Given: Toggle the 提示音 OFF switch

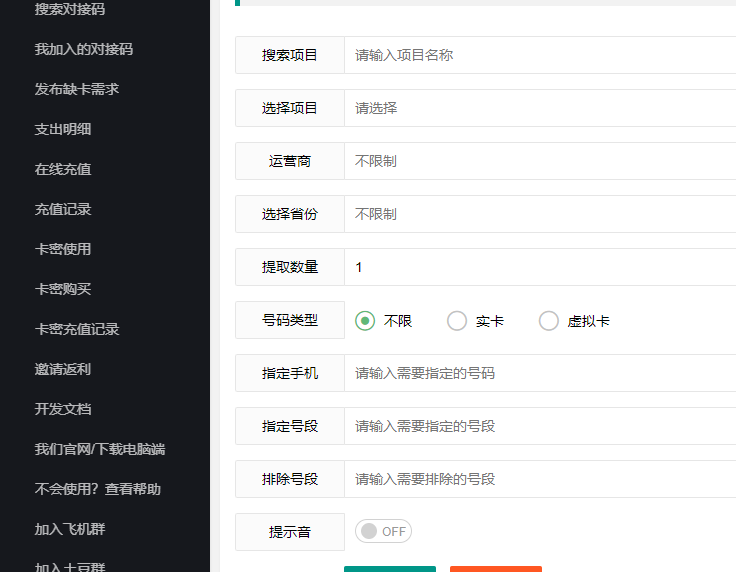Looking at the screenshot, I should click(x=383, y=531).
